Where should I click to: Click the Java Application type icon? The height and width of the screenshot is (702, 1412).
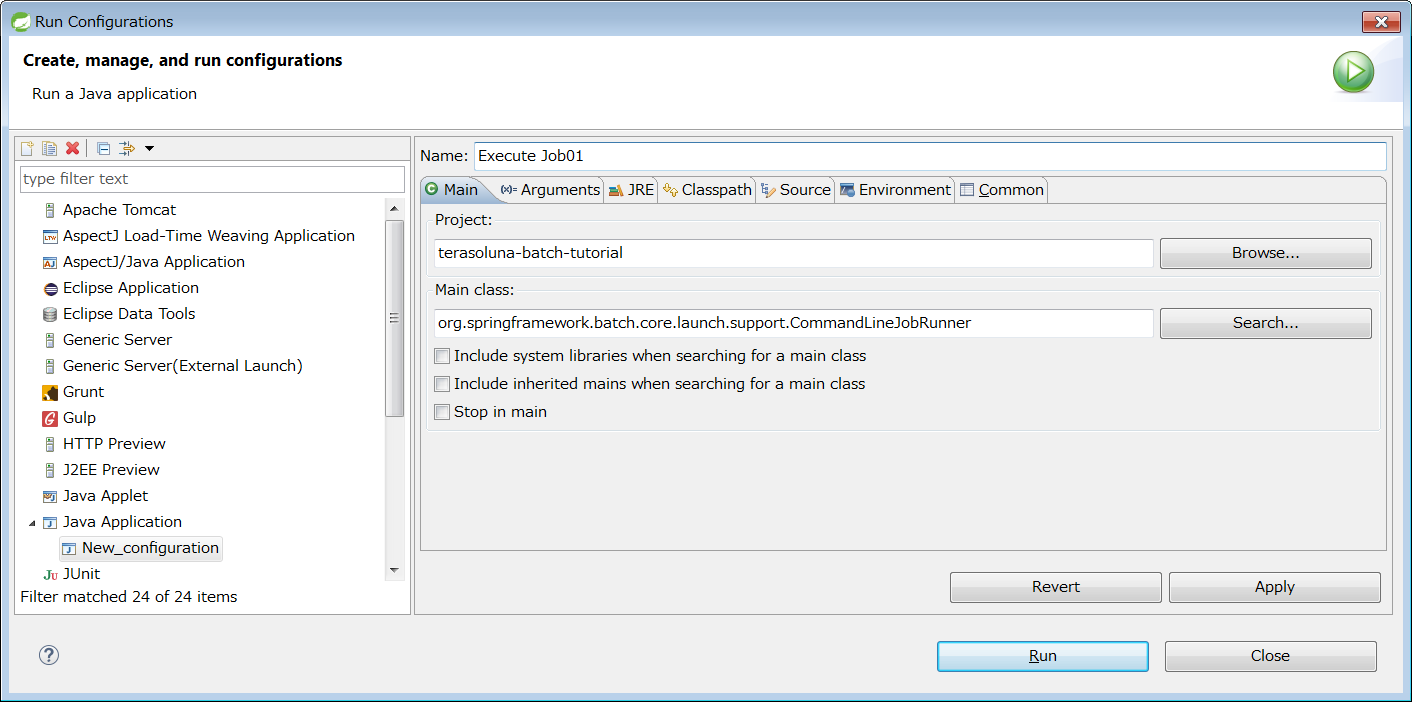50,522
